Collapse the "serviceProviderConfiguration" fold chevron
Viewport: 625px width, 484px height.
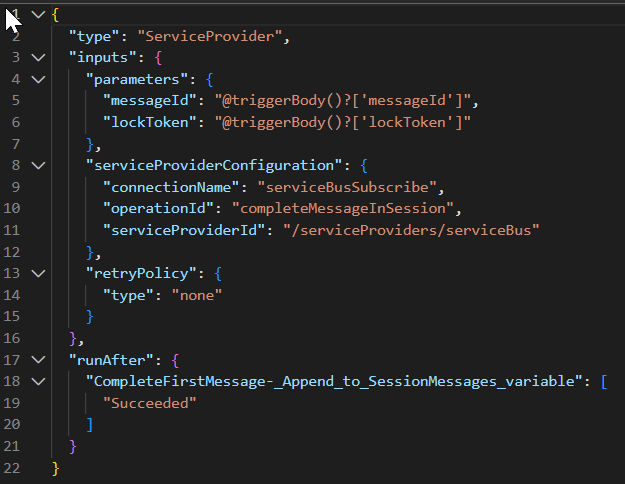click(38, 165)
